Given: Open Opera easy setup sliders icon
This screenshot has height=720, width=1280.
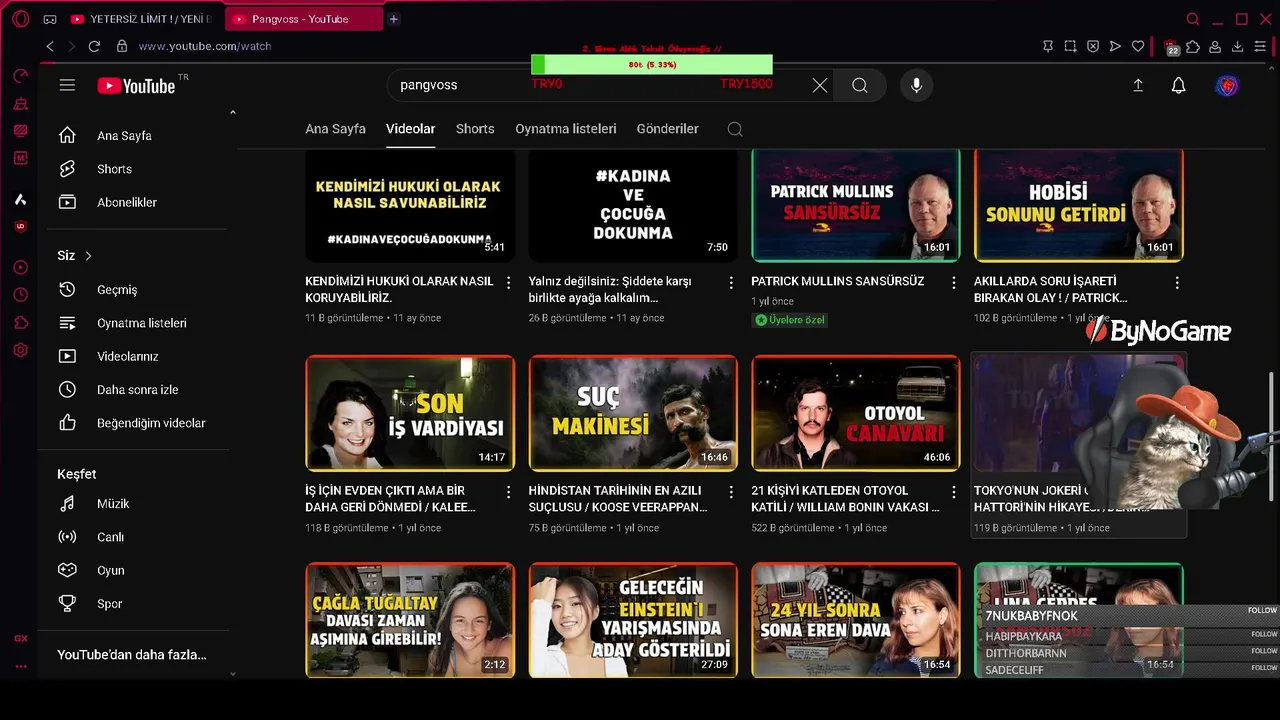Looking at the screenshot, I should point(1259,46).
